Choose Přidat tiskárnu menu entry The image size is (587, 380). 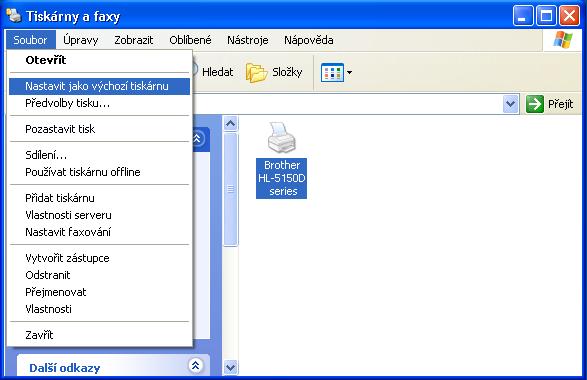click(99, 198)
